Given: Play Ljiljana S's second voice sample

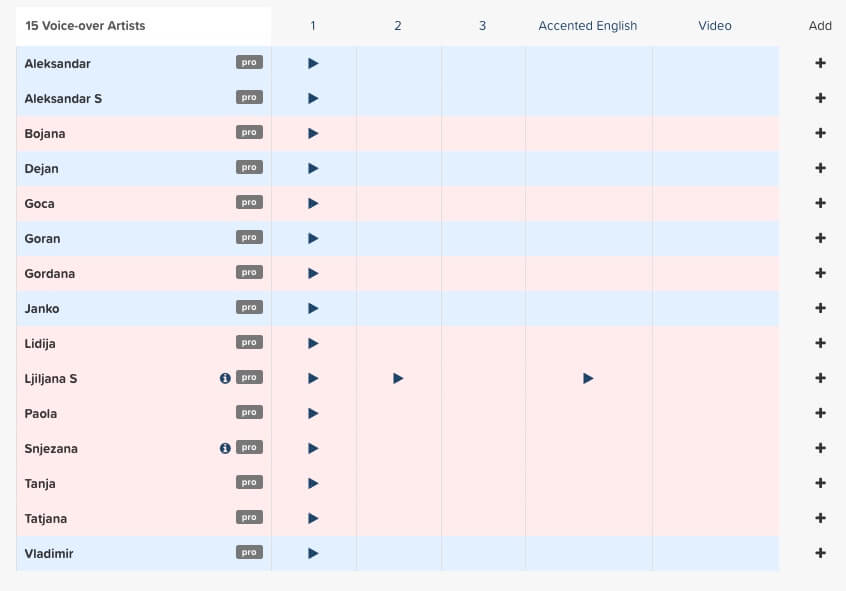Looking at the screenshot, I should (398, 378).
